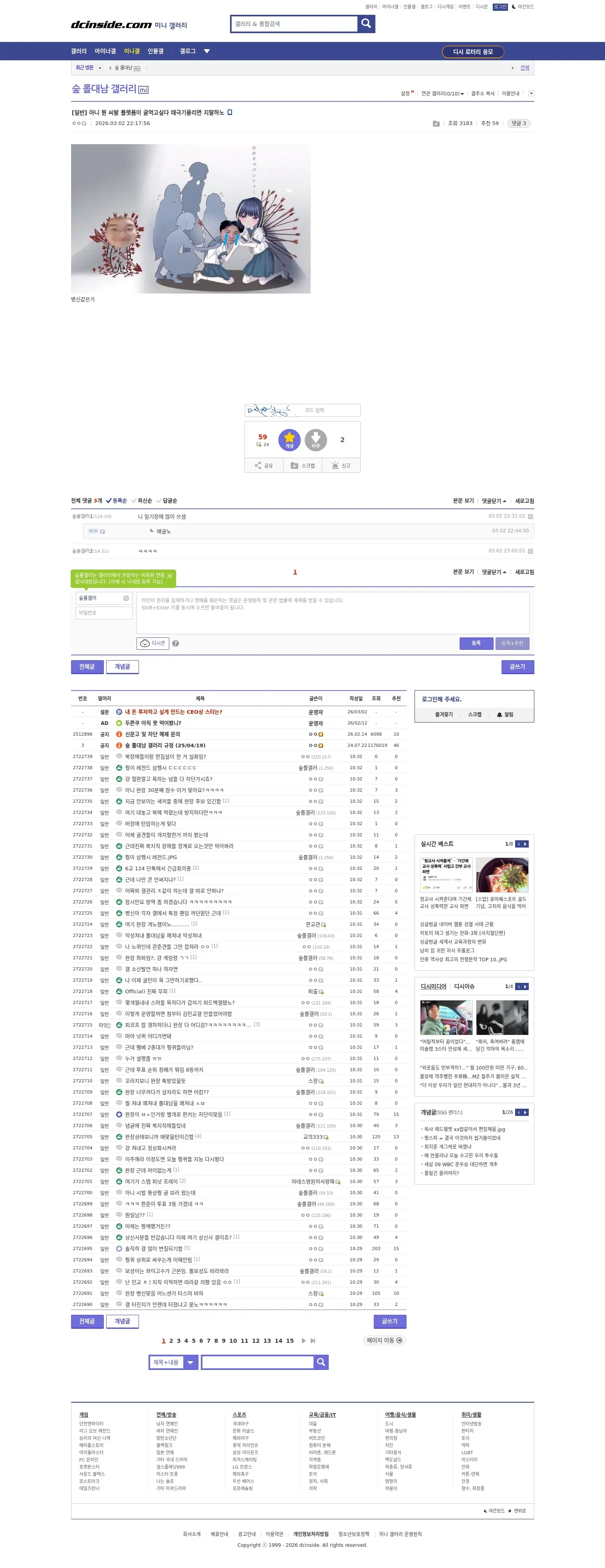The width and height of the screenshot is (605, 1568).
Task: Click the 알림 bell icon in login box
Action: (x=500, y=715)
